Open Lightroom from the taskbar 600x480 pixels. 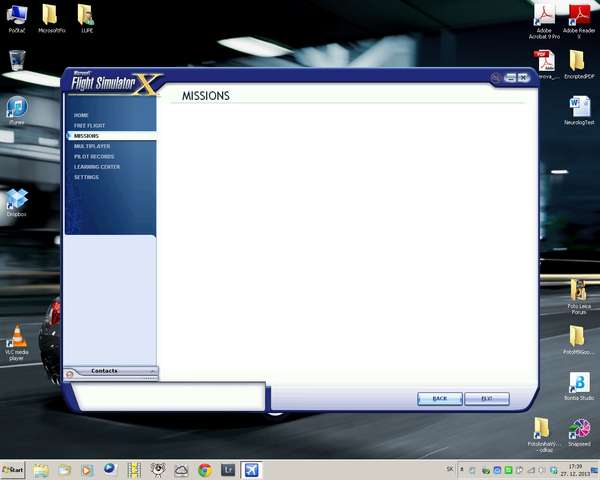[228, 470]
